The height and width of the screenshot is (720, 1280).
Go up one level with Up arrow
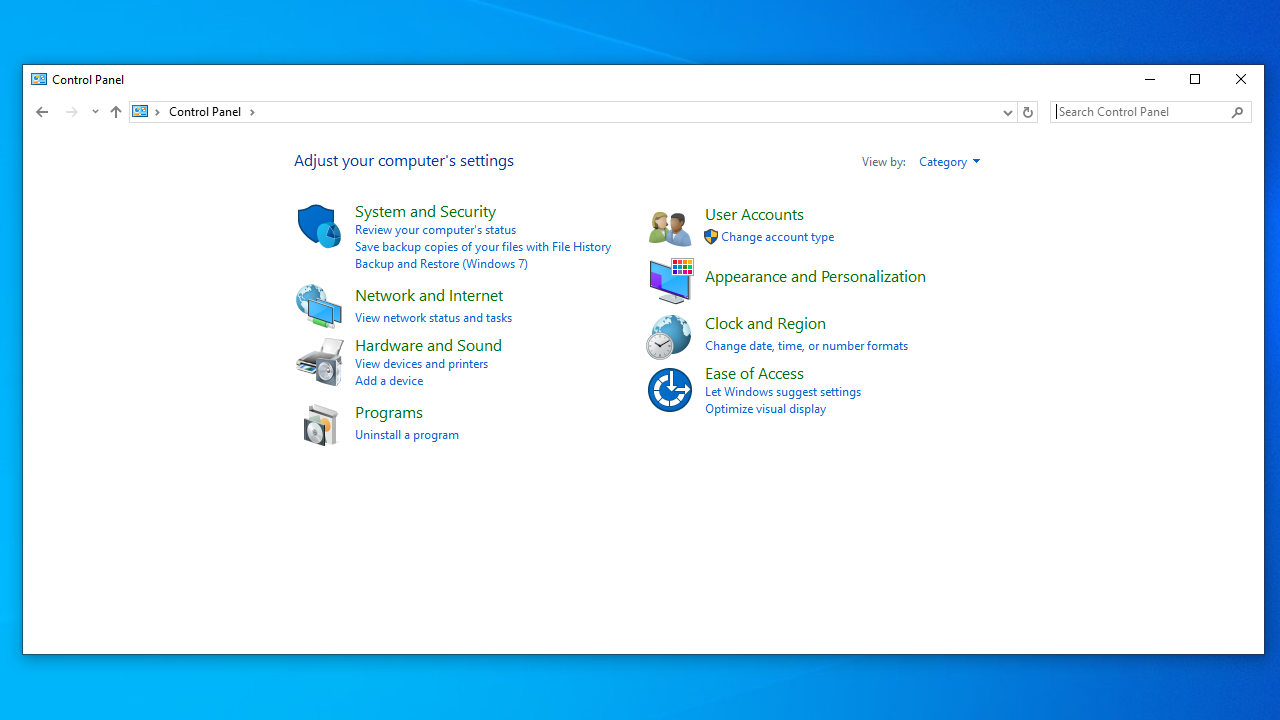coord(116,112)
